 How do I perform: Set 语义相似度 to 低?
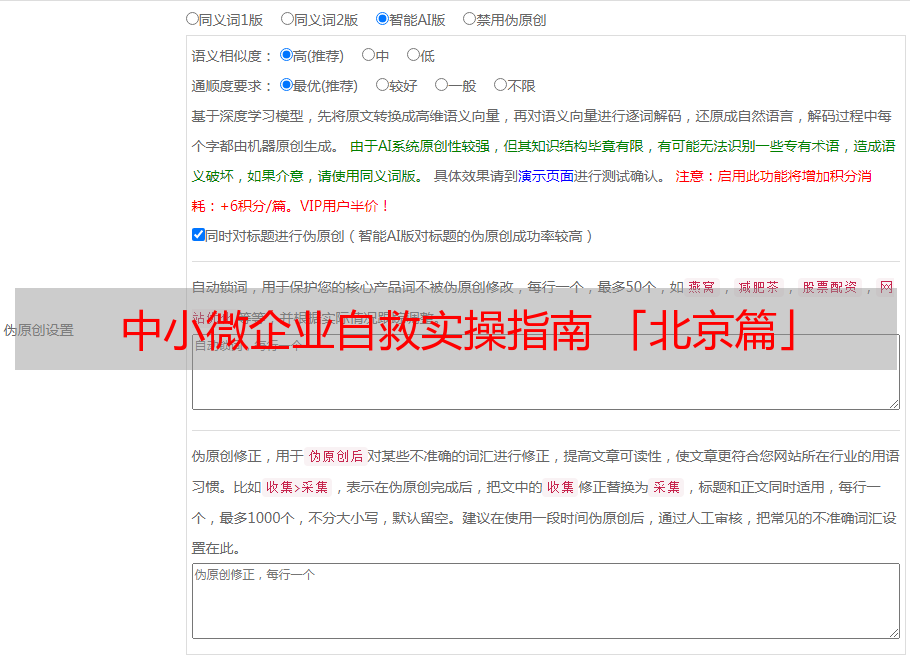[413, 55]
